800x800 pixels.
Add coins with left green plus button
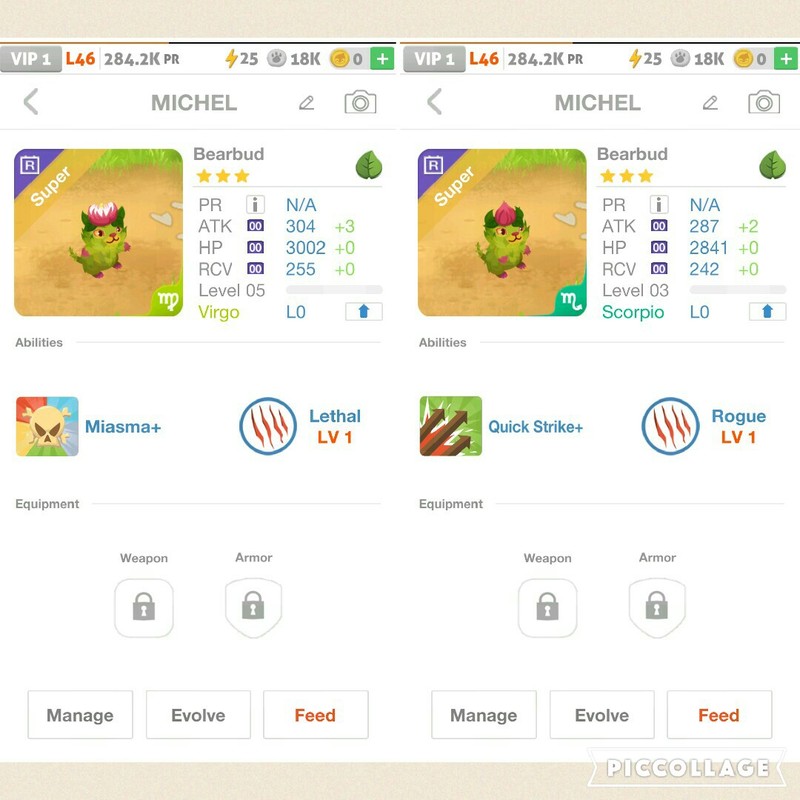click(x=382, y=59)
